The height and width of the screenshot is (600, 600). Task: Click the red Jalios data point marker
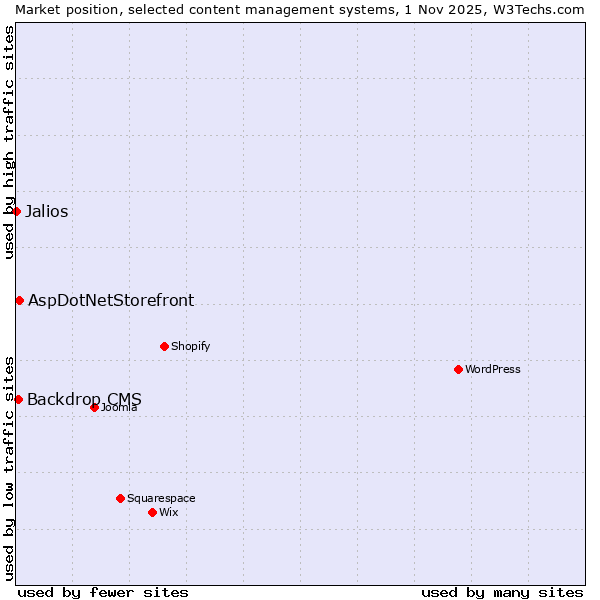coord(17,211)
